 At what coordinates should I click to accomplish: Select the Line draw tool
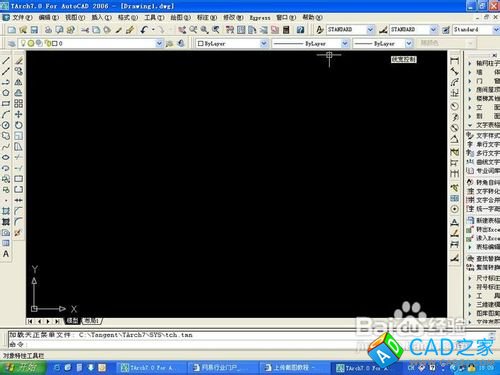coord(6,61)
